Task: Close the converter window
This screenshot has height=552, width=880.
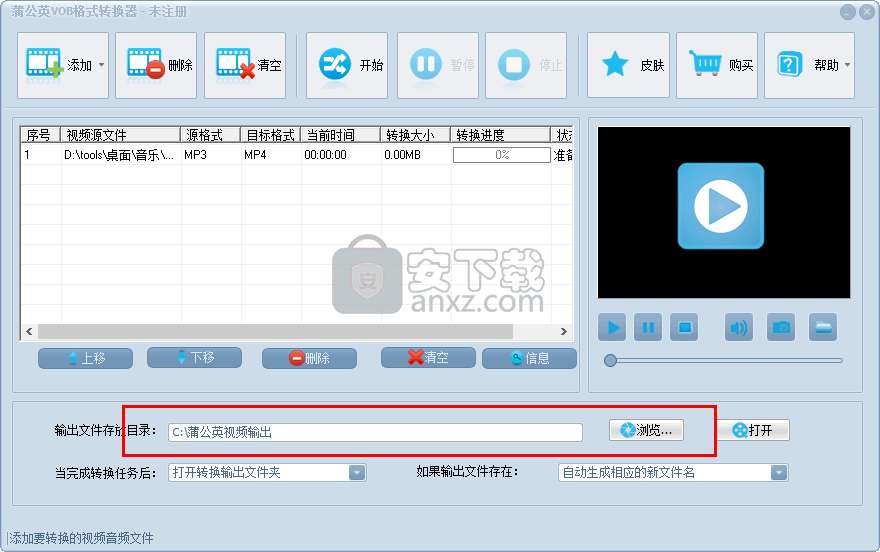Action: [x=867, y=12]
